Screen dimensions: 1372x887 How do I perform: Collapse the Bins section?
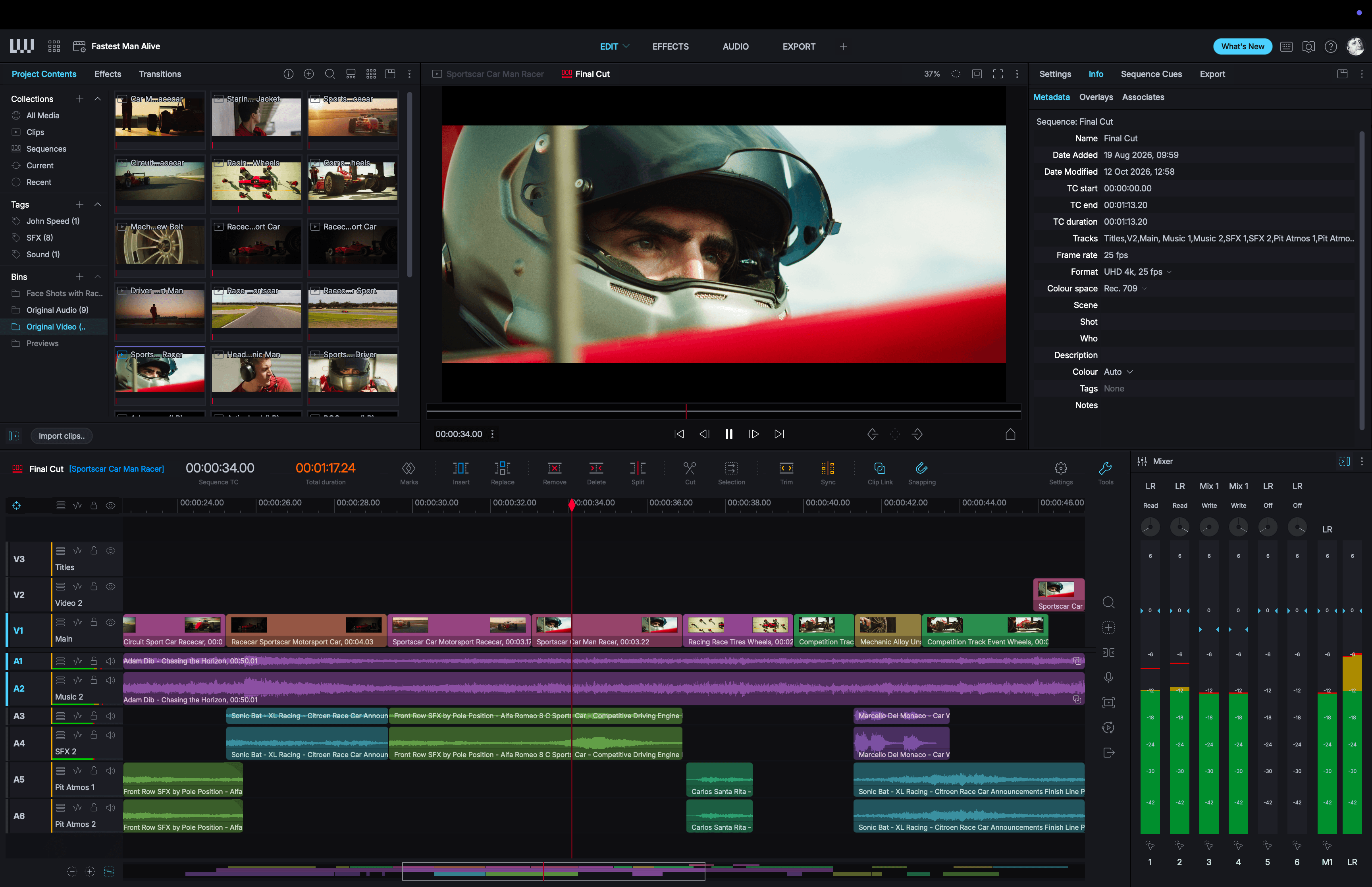97,277
